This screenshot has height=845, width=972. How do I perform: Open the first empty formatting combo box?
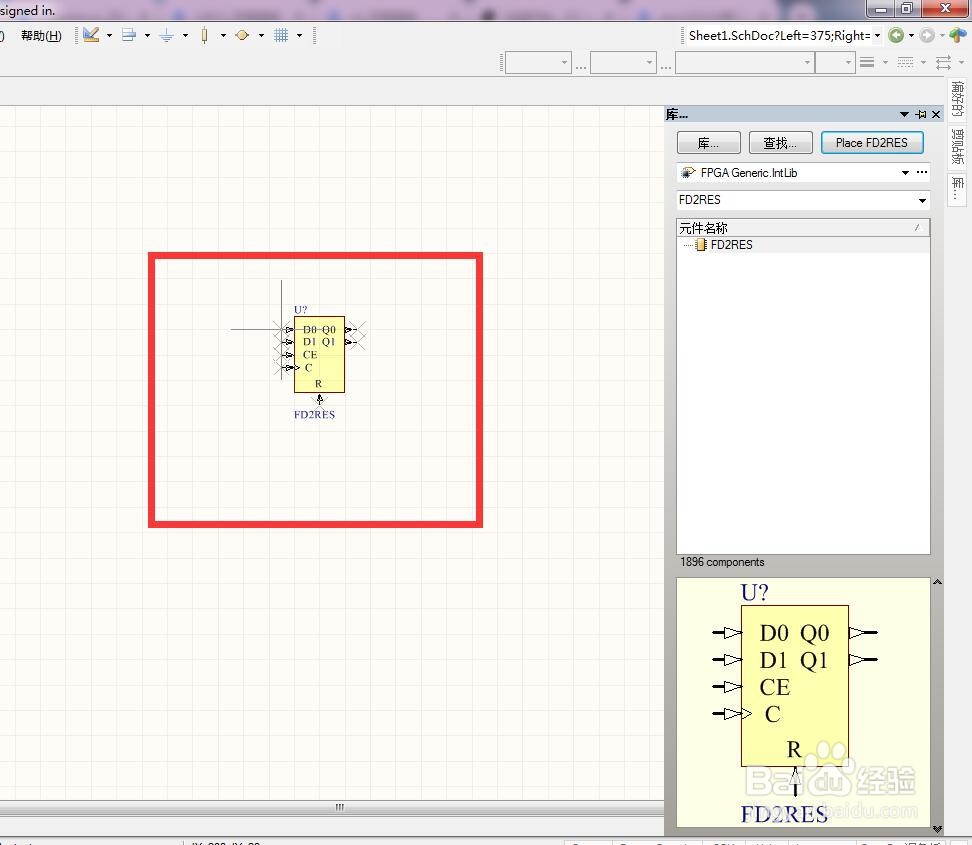coord(538,63)
